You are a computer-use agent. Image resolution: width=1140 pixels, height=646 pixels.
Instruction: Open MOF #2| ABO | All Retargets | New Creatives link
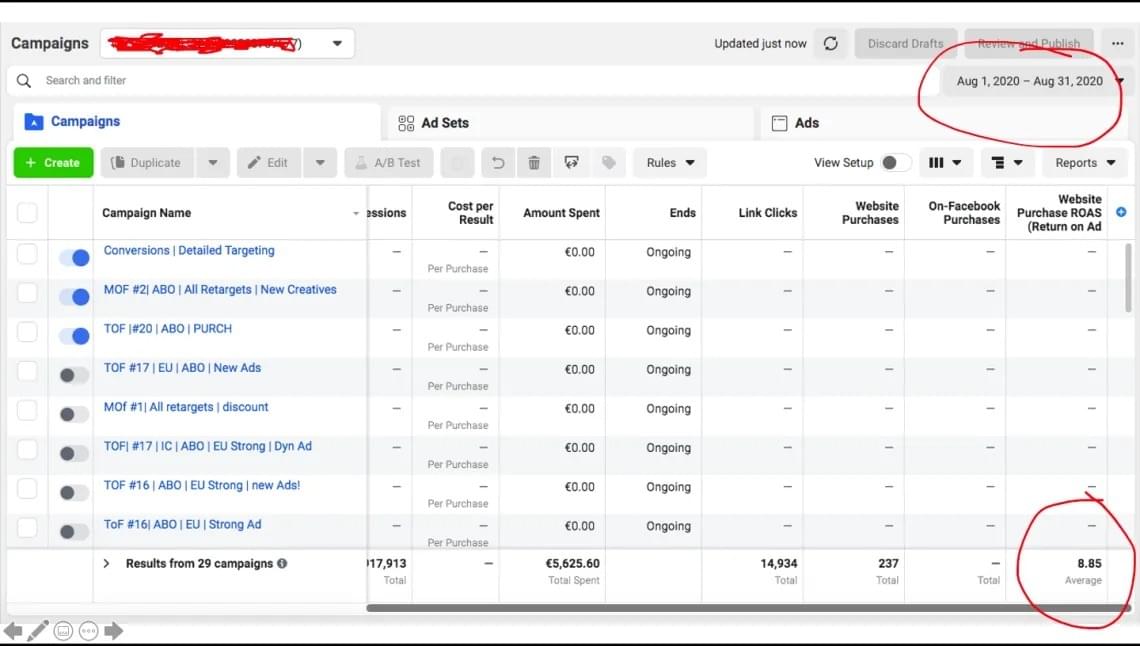click(220, 289)
